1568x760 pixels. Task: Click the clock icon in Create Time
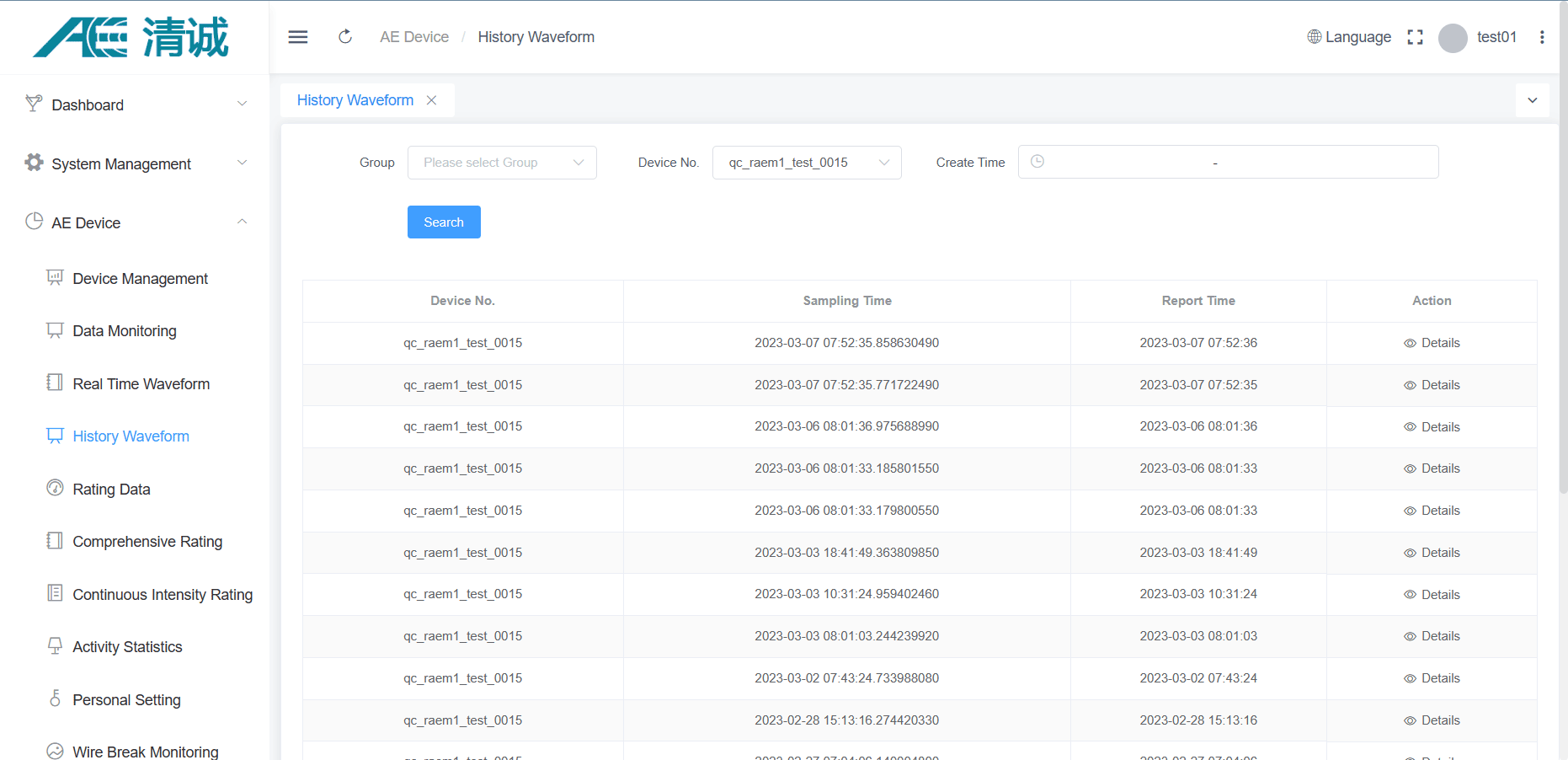pyautogui.click(x=1037, y=162)
